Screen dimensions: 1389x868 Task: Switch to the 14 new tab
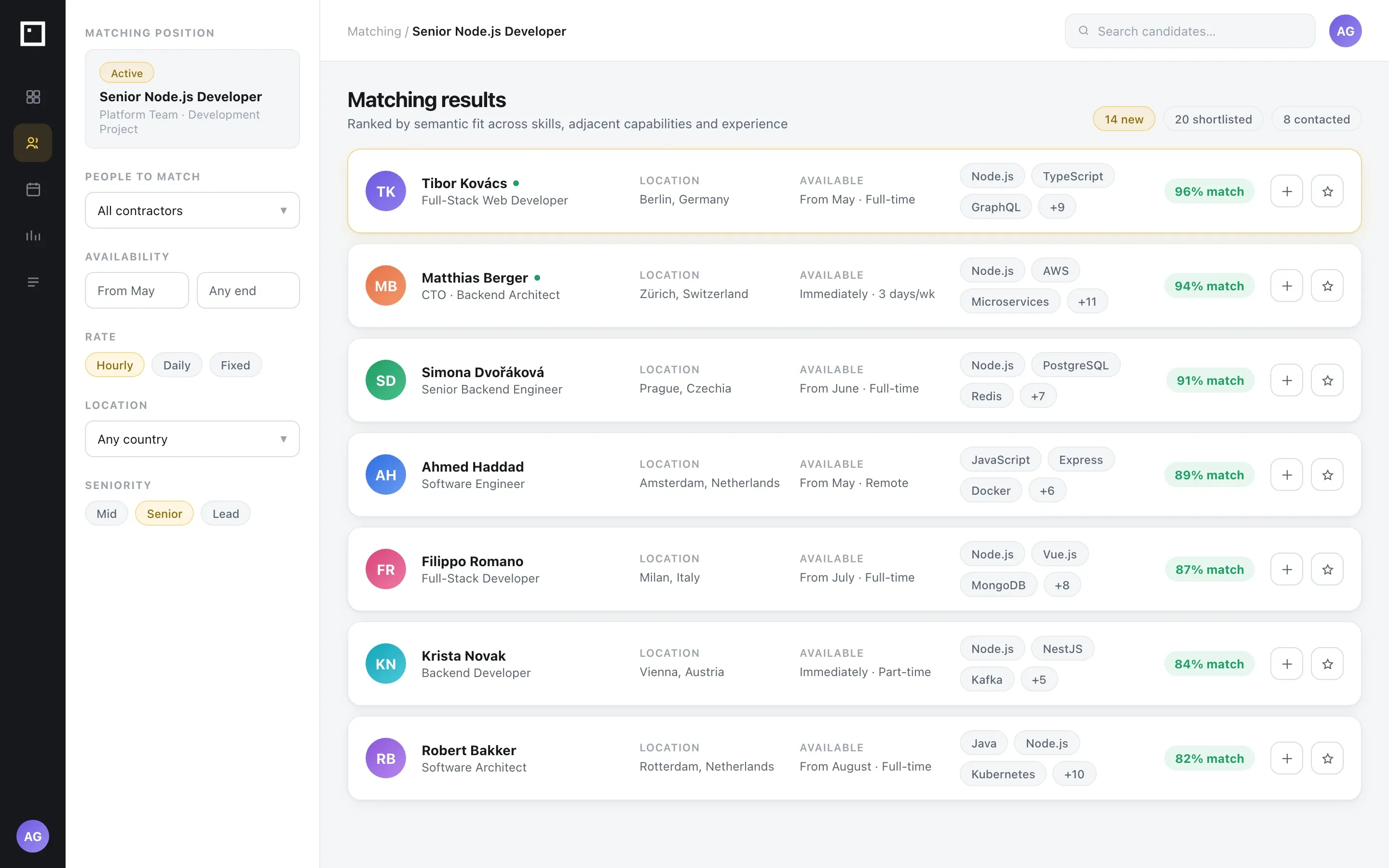pyautogui.click(x=1123, y=119)
